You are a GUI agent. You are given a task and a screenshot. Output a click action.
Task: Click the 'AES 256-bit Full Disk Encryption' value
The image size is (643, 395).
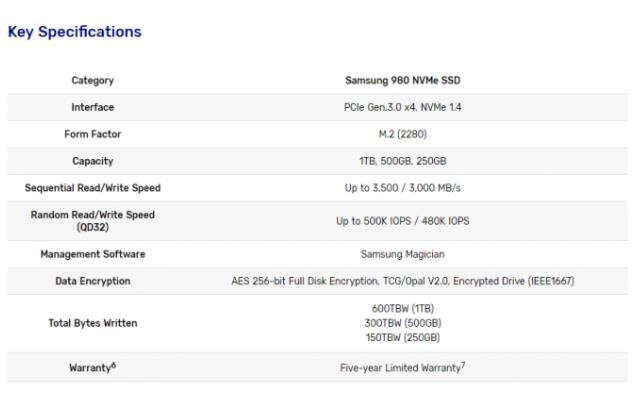(x=304, y=281)
